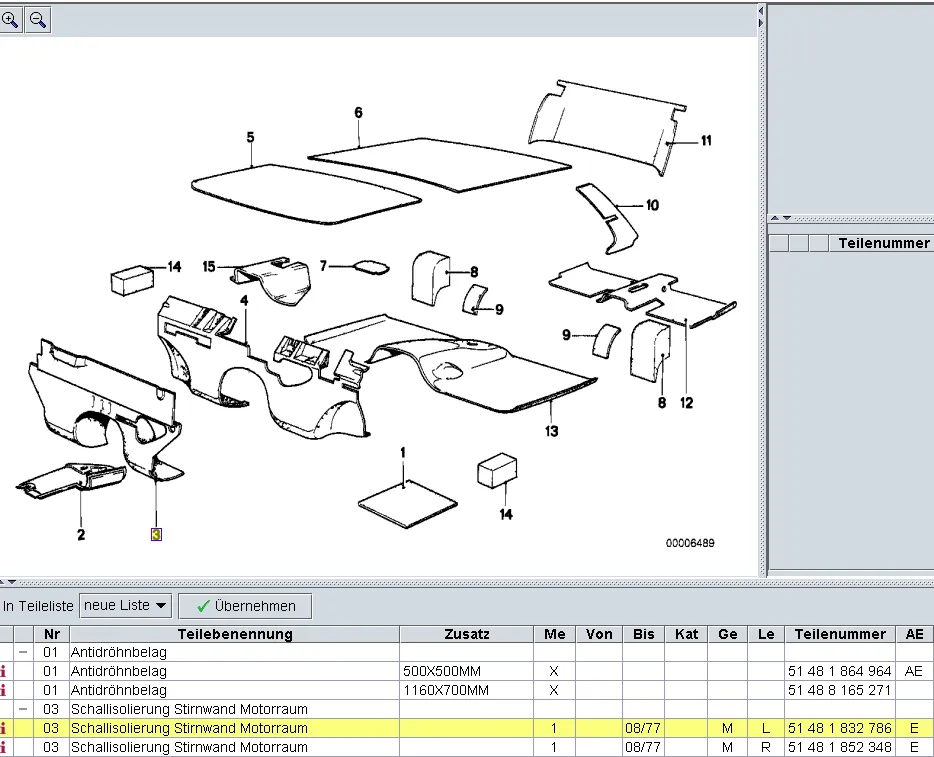Screen dimensions: 934x757
Task: Click info icon for part 51 48 1 852 348
Action: point(4,747)
